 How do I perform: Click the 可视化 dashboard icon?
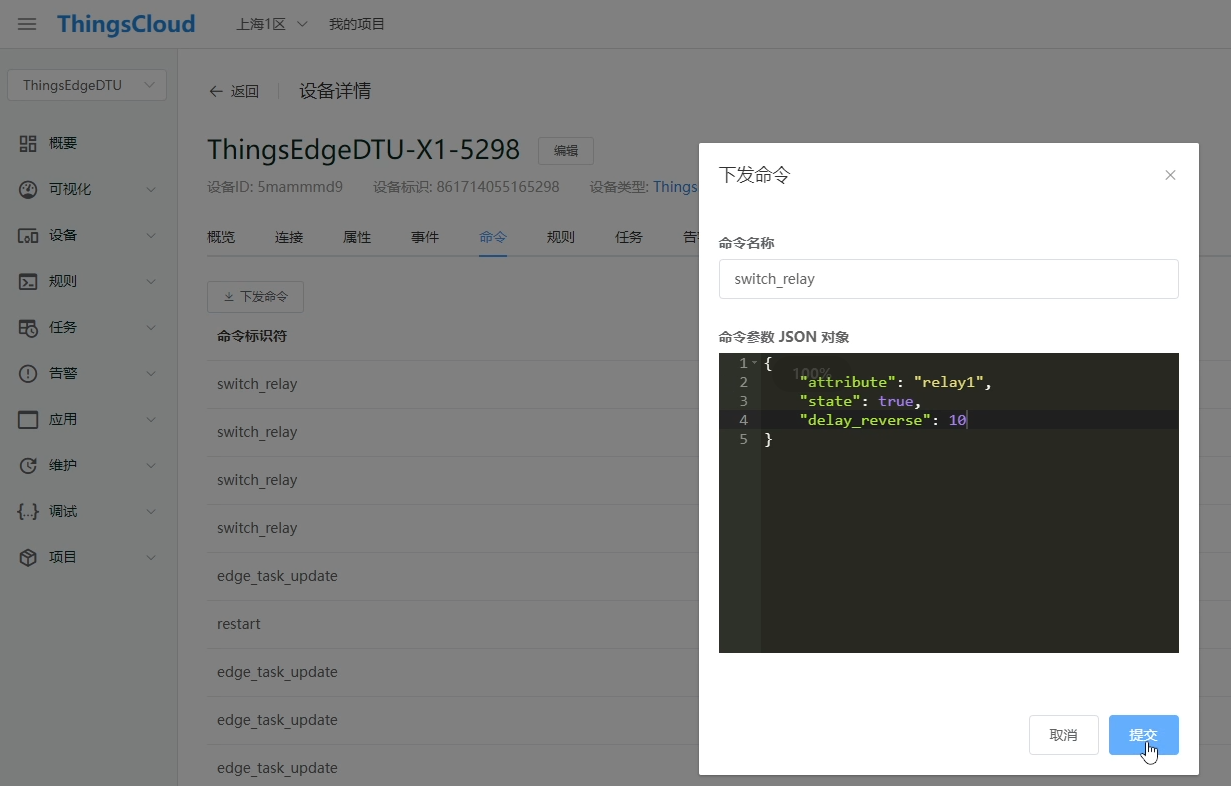pyautogui.click(x=28, y=189)
